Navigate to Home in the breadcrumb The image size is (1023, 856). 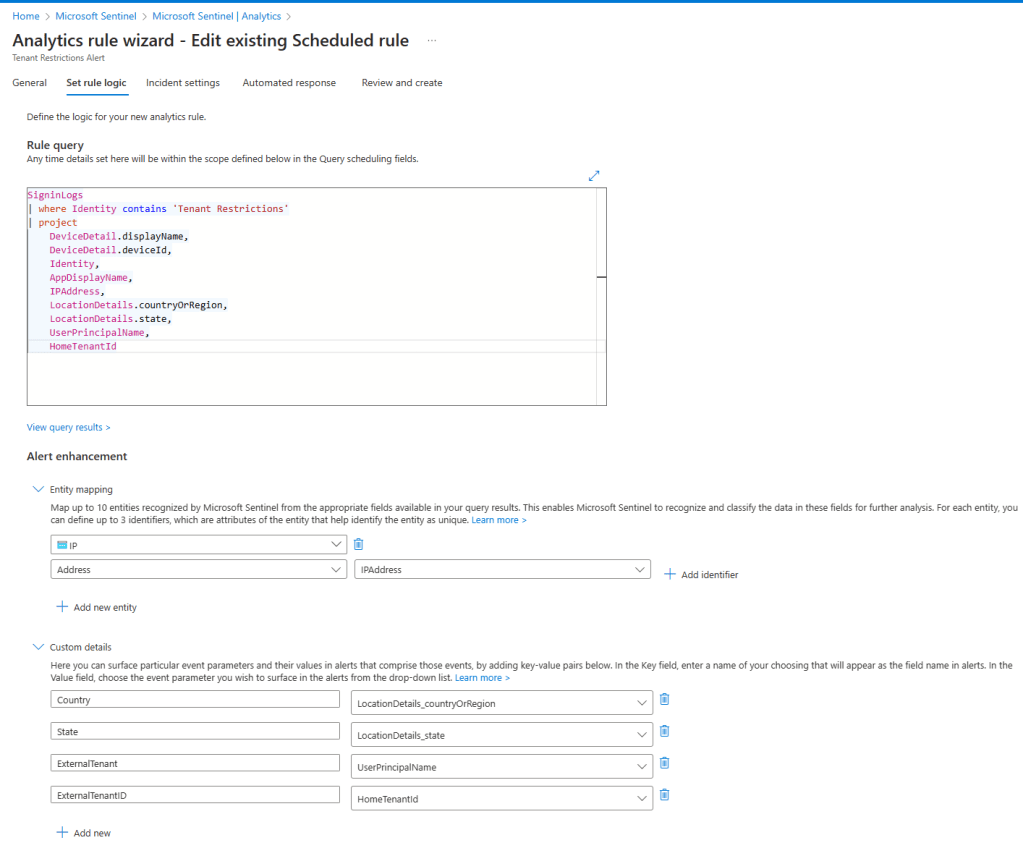click(x=25, y=16)
